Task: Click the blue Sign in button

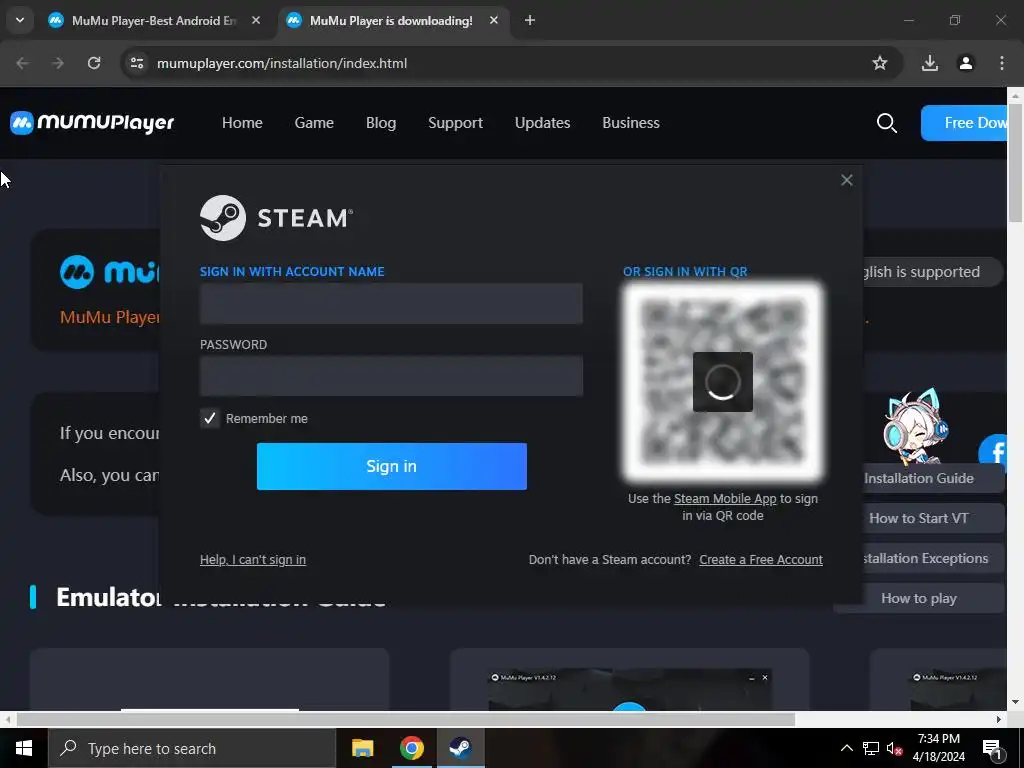Action: point(392,466)
